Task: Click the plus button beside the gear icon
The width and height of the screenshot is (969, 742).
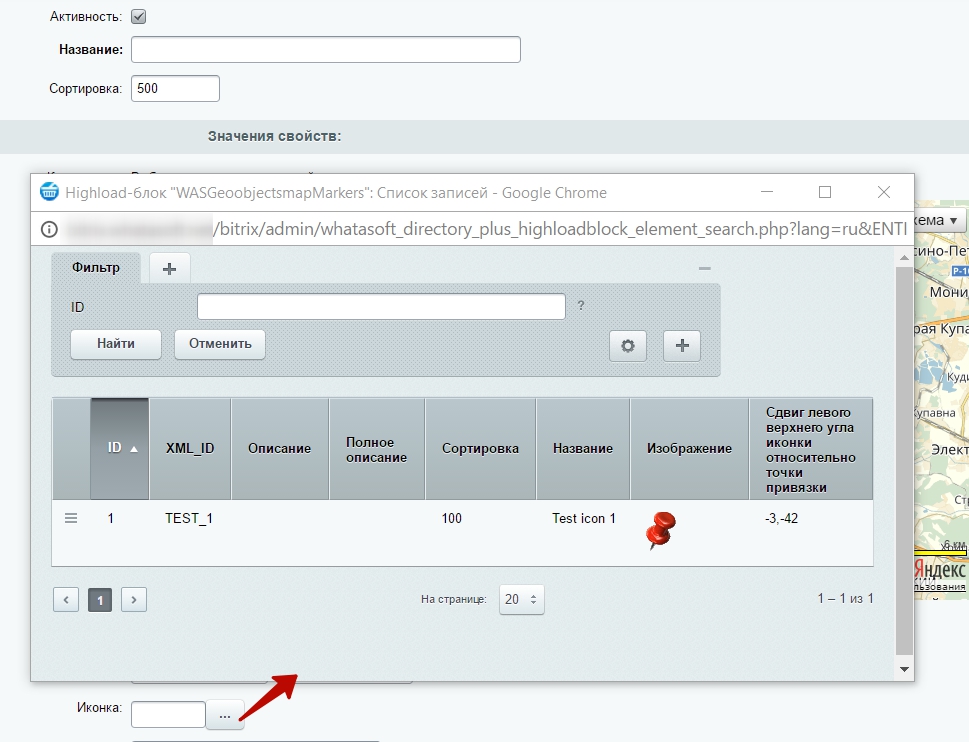Action: [683, 345]
